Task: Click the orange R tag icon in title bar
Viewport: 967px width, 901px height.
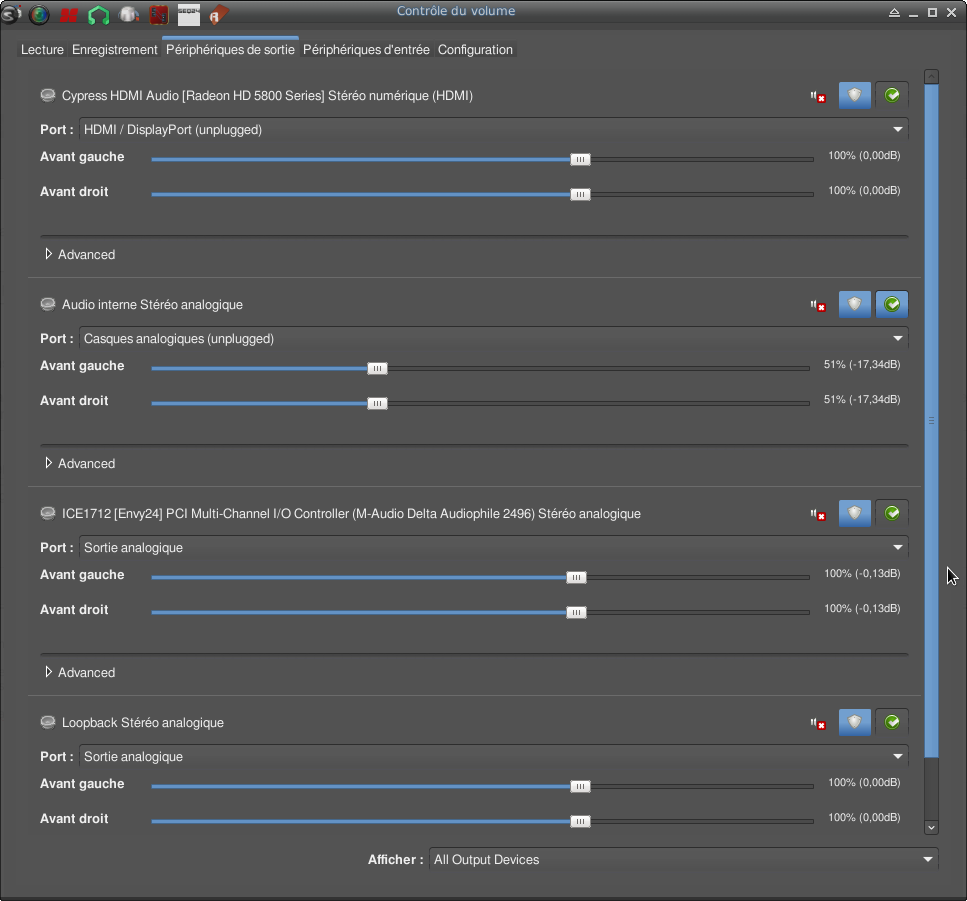Action: click(x=218, y=15)
